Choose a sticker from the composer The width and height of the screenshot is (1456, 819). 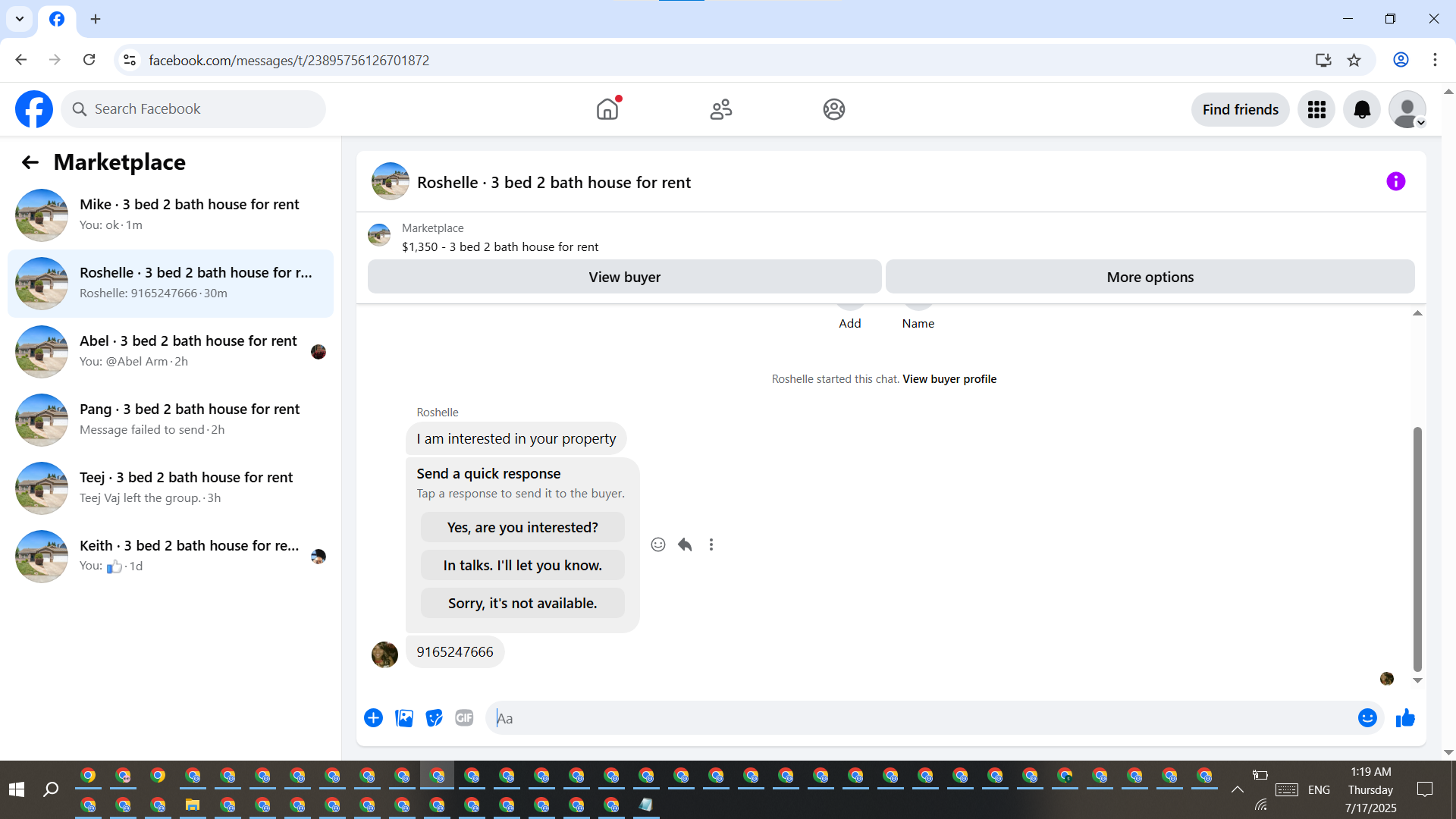435,718
